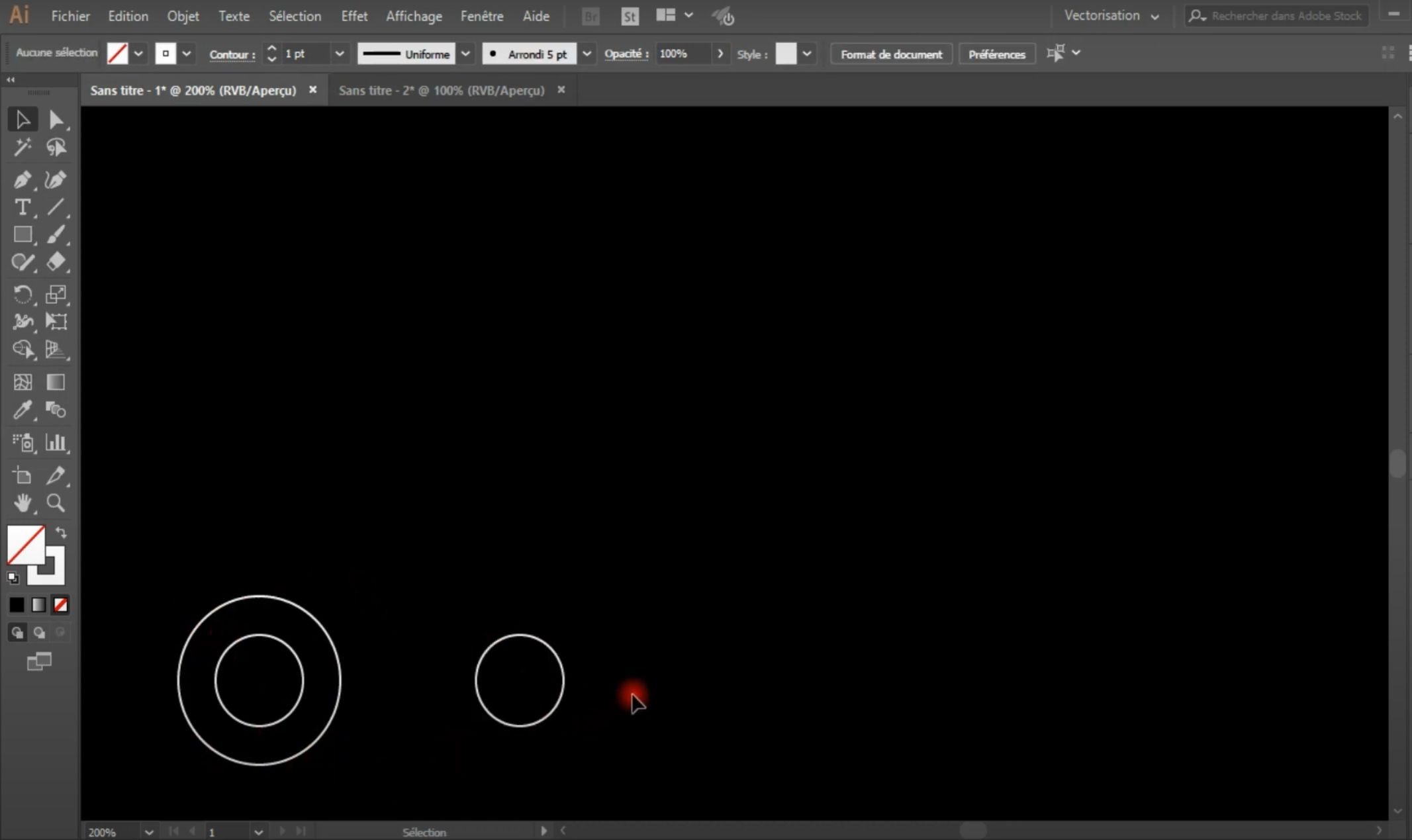Viewport: 1412px width, 840px height.
Task: Select the Direct Selection tool
Action: (x=56, y=120)
